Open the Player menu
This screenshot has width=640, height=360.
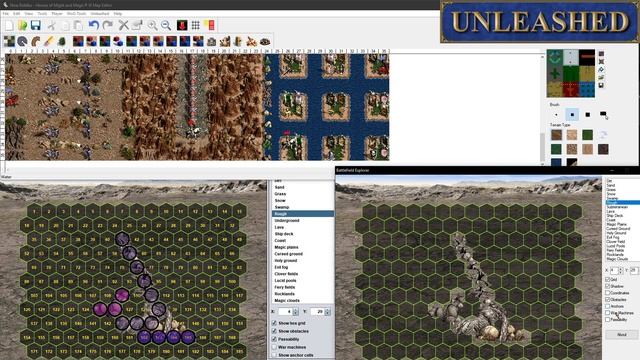(57, 13)
